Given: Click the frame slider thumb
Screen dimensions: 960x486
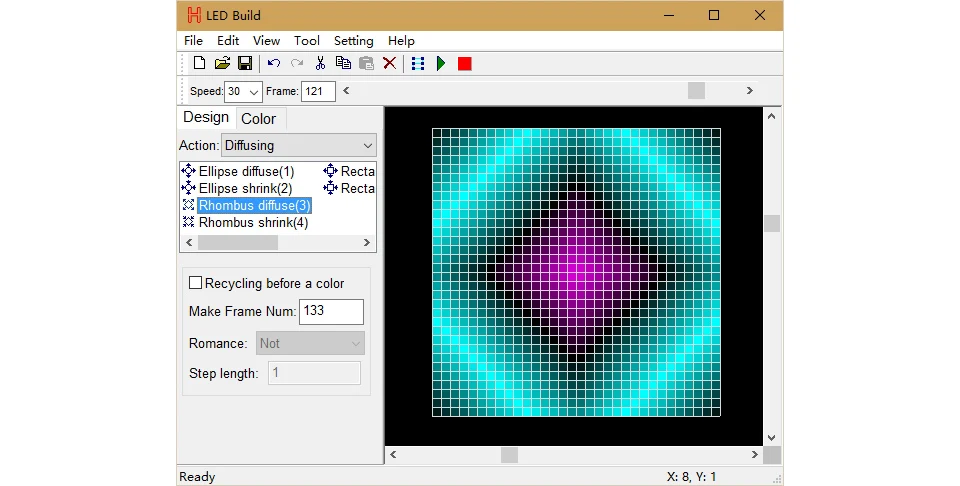Looking at the screenshot, I should (696, 91).
